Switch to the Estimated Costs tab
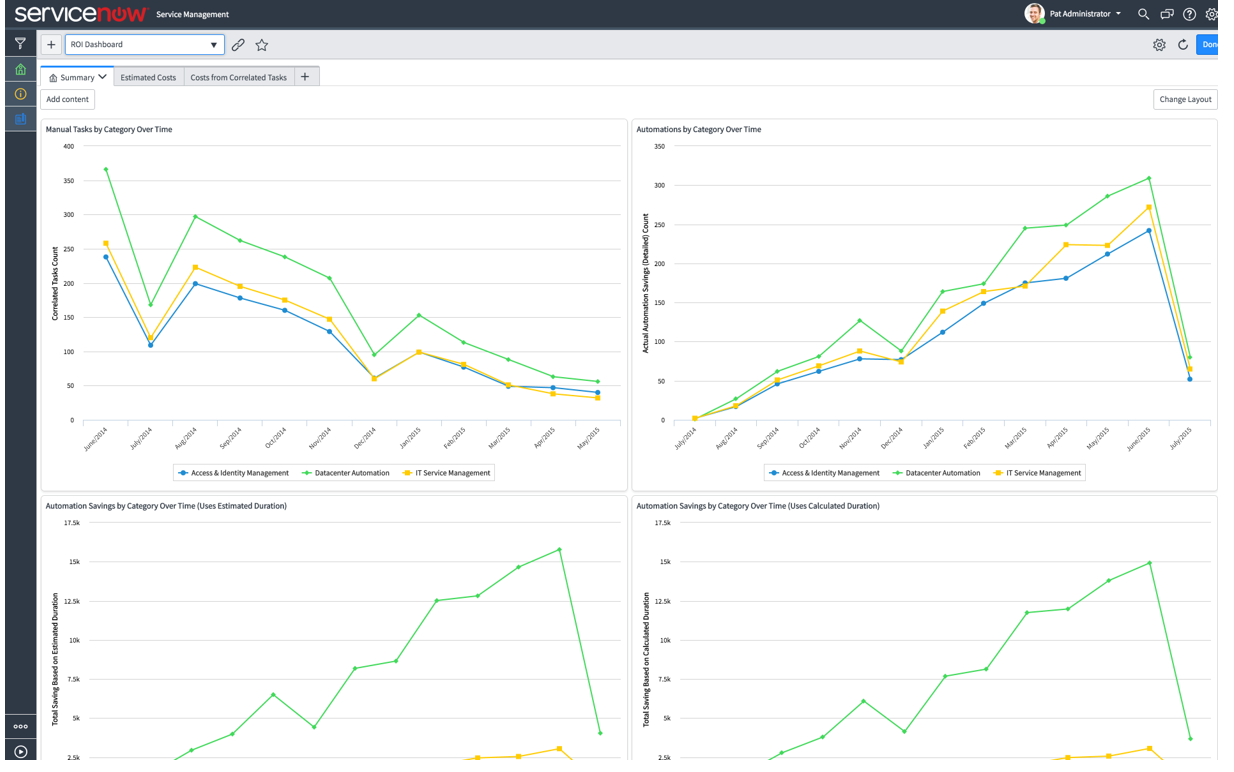 click(x=148, y=77)
